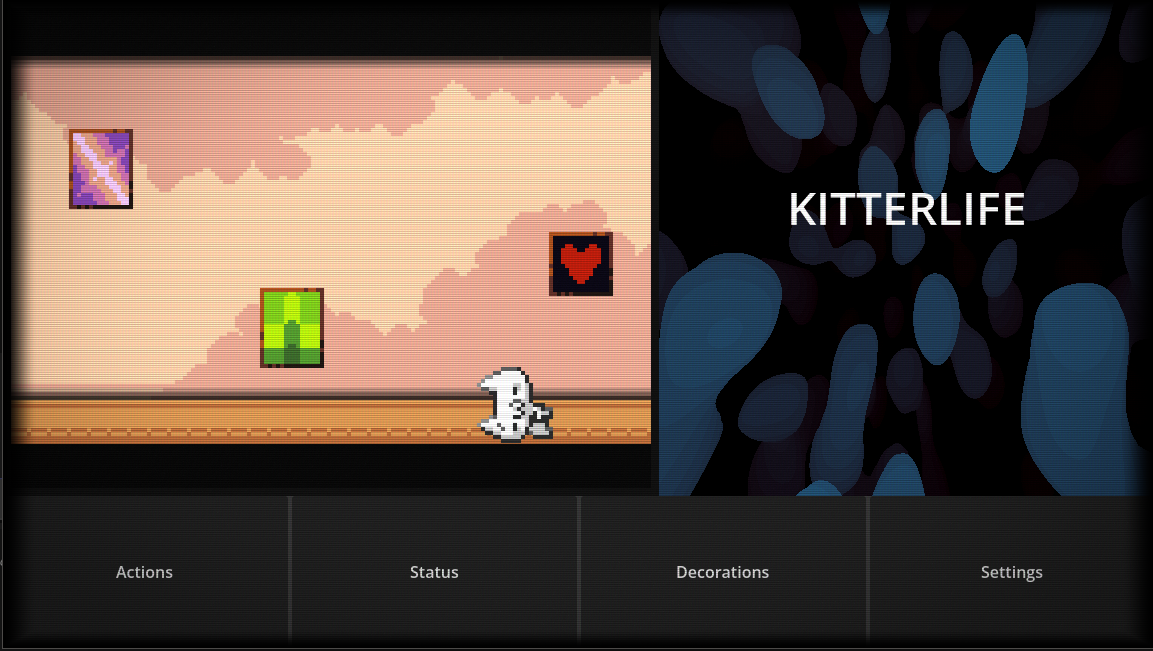Select the green plant painting decoration

pyautogui.click(x=291, y=327)
